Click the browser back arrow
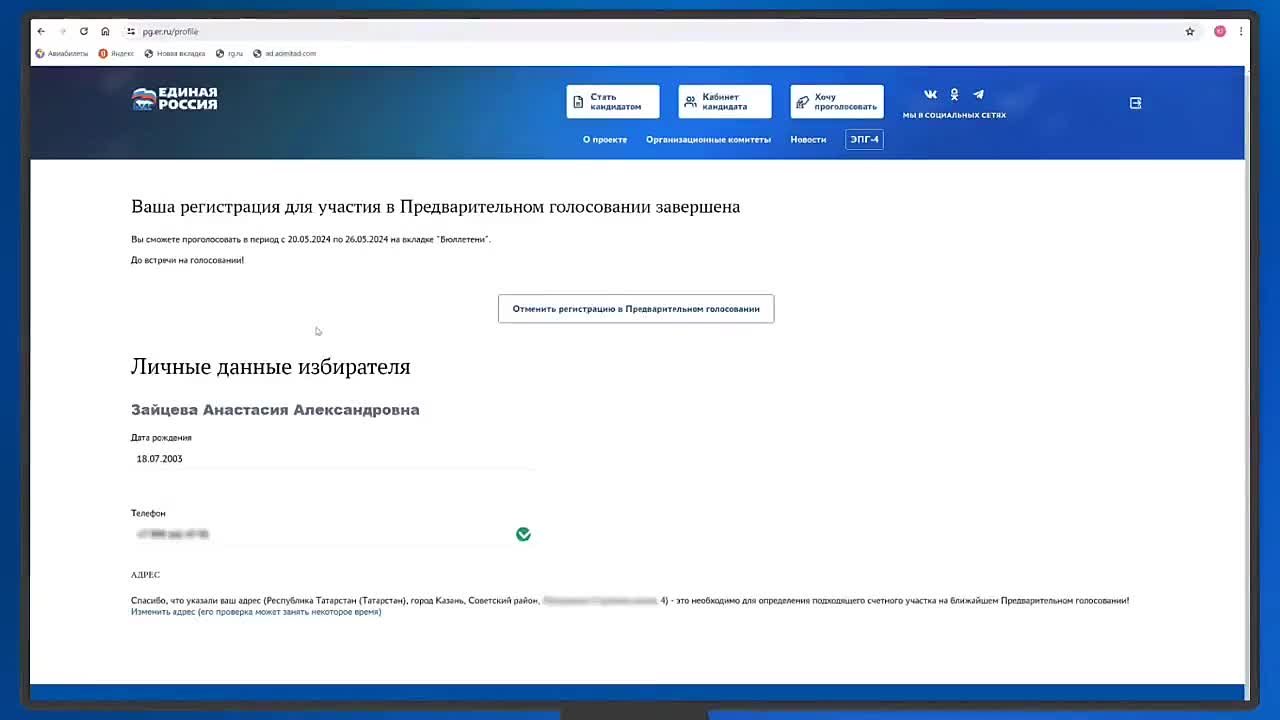The height and width of the screenshot is (720, 1280). pos(41,32)
